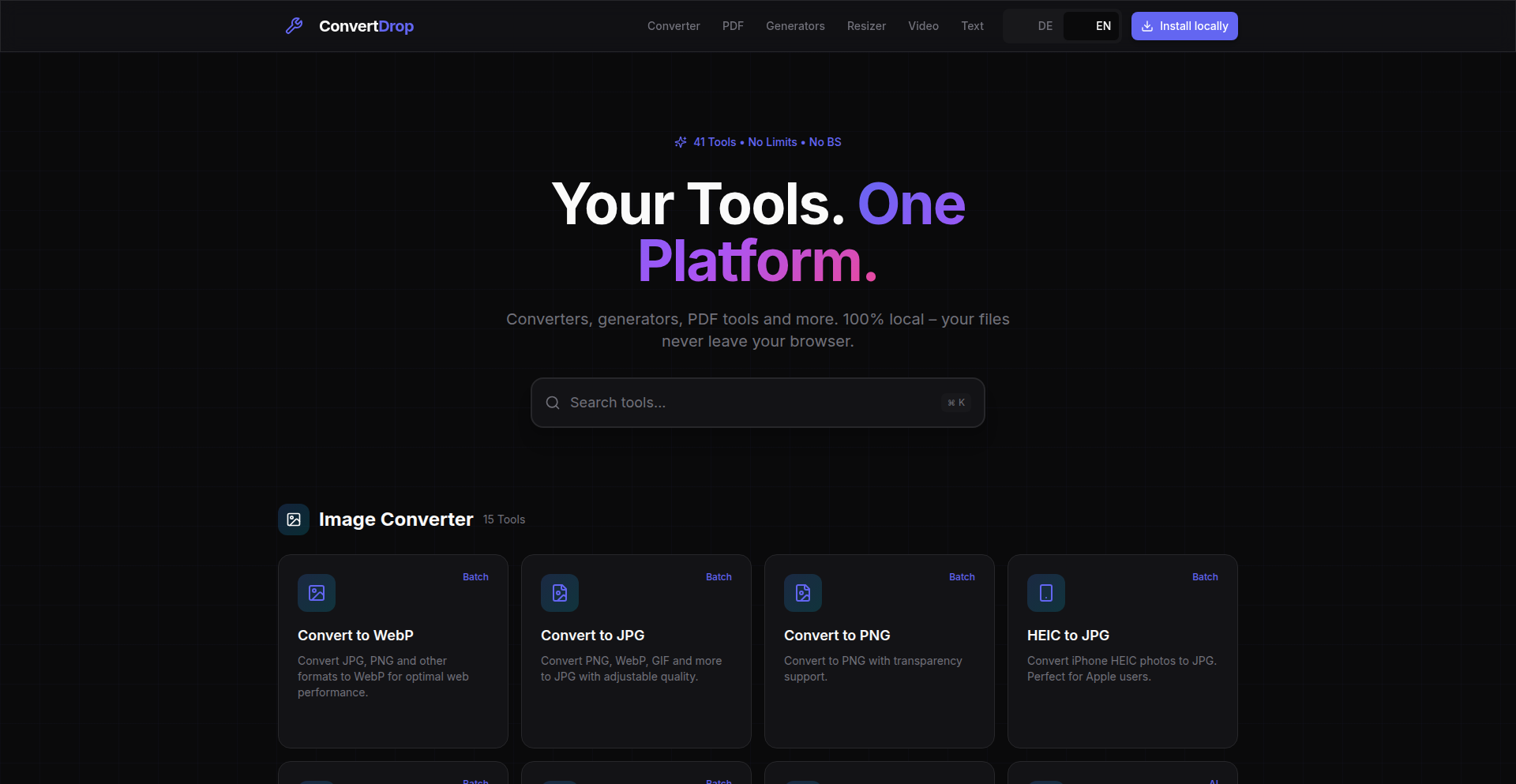Open the Converter navigation menu

(x=673, y=26)
